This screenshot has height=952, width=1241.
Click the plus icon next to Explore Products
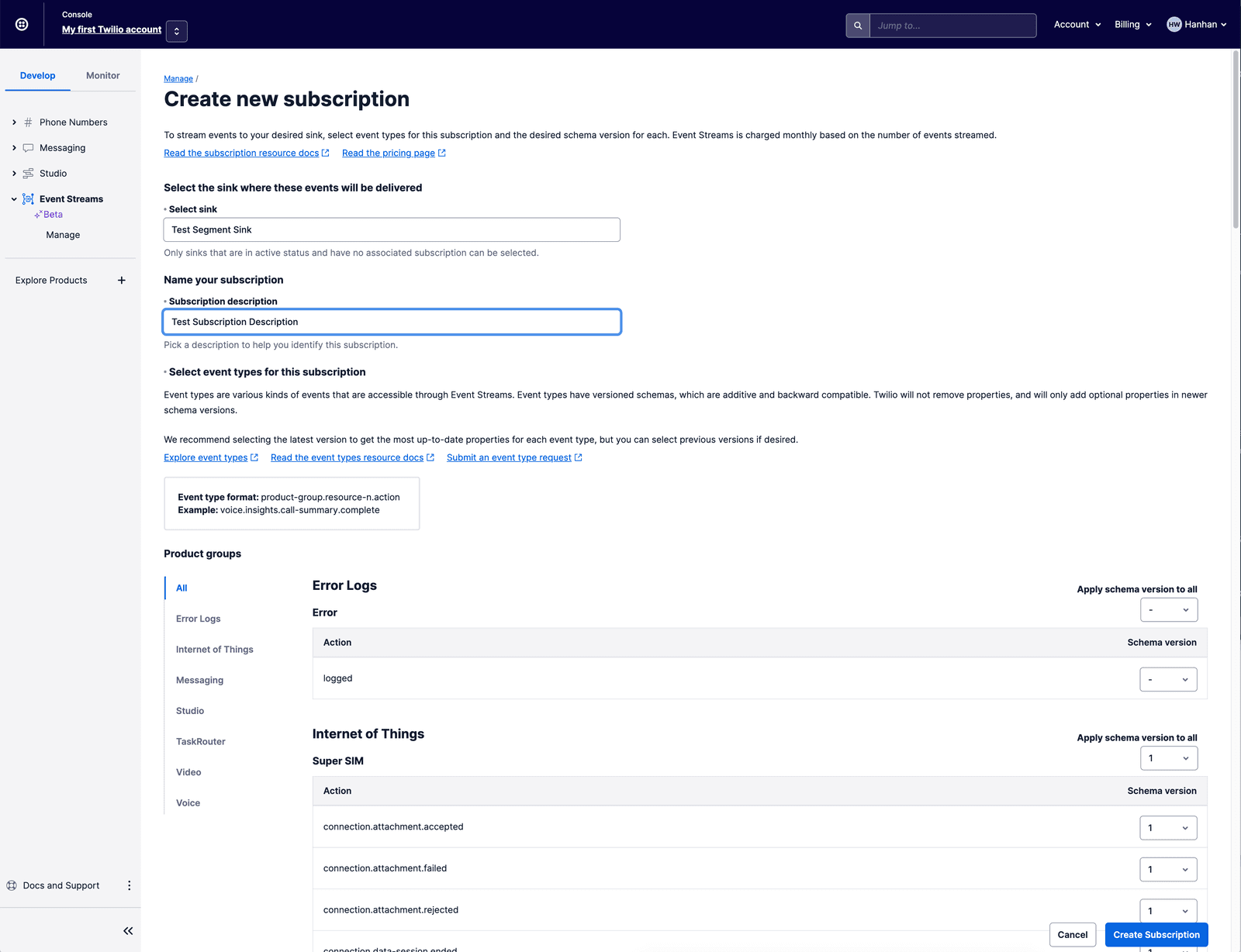point(122,280)
